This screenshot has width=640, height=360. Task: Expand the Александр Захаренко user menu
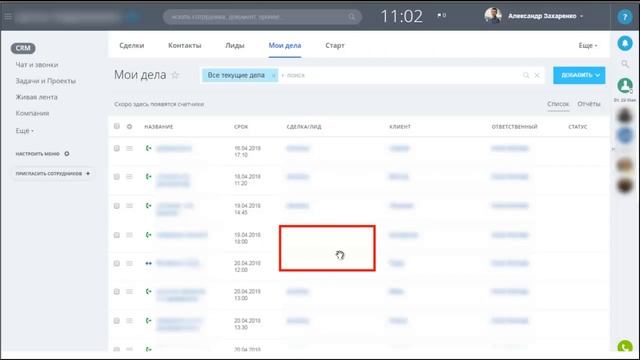pos(545,16)
